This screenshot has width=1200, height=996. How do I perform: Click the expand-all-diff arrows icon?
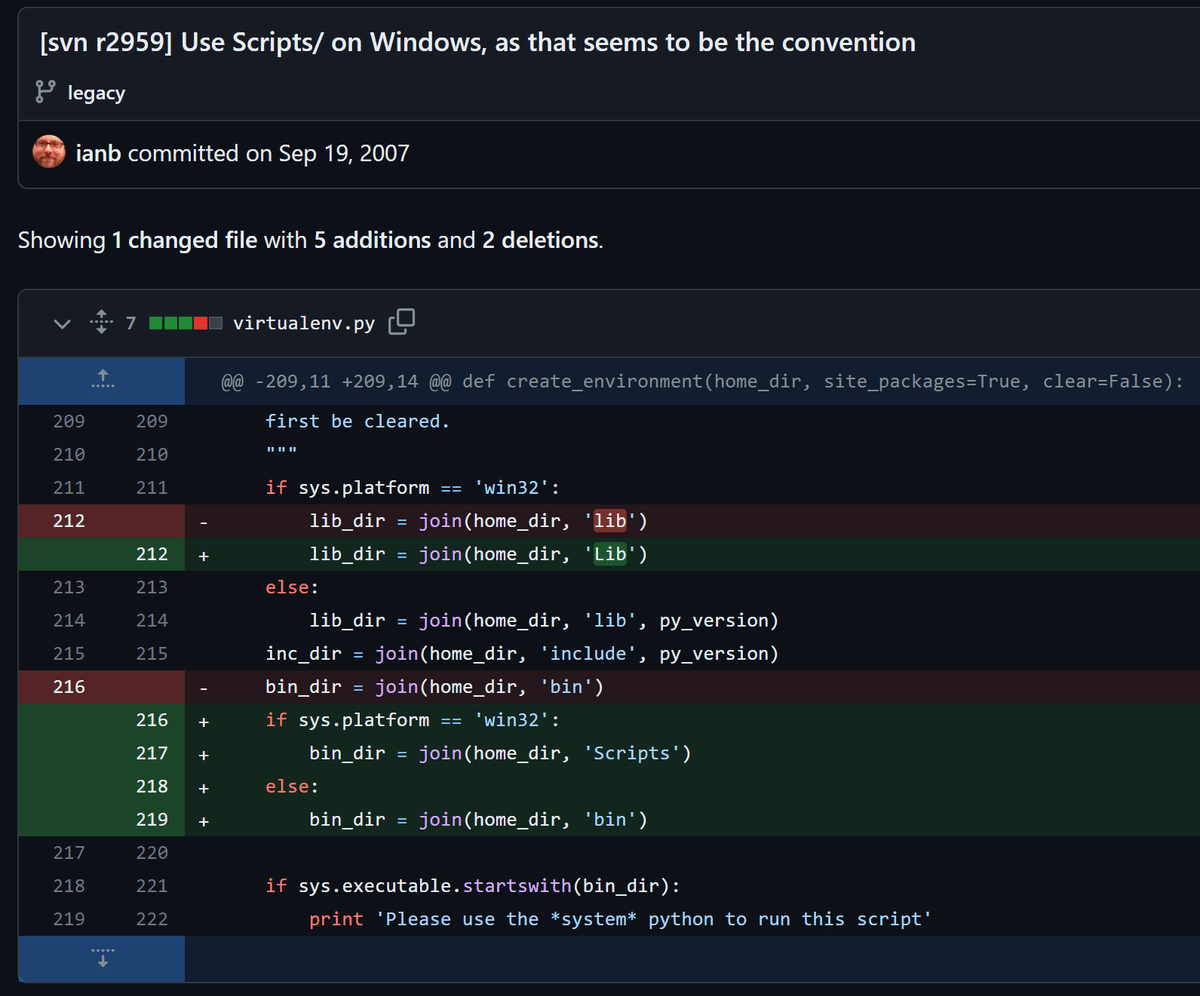pos(101,322)
